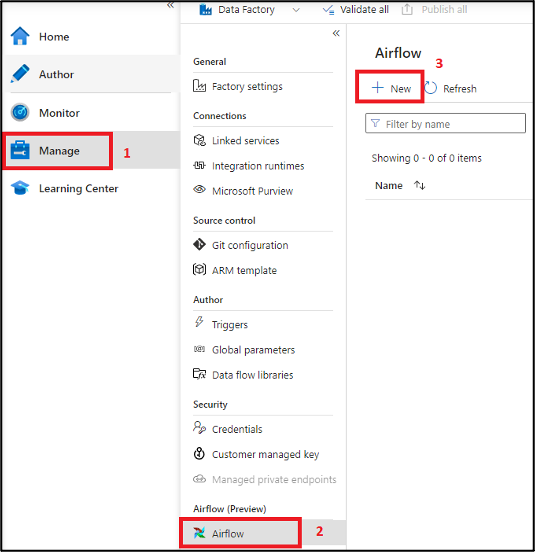
Task: Click the Git configuration diamond icon
Action: [199, 244]
